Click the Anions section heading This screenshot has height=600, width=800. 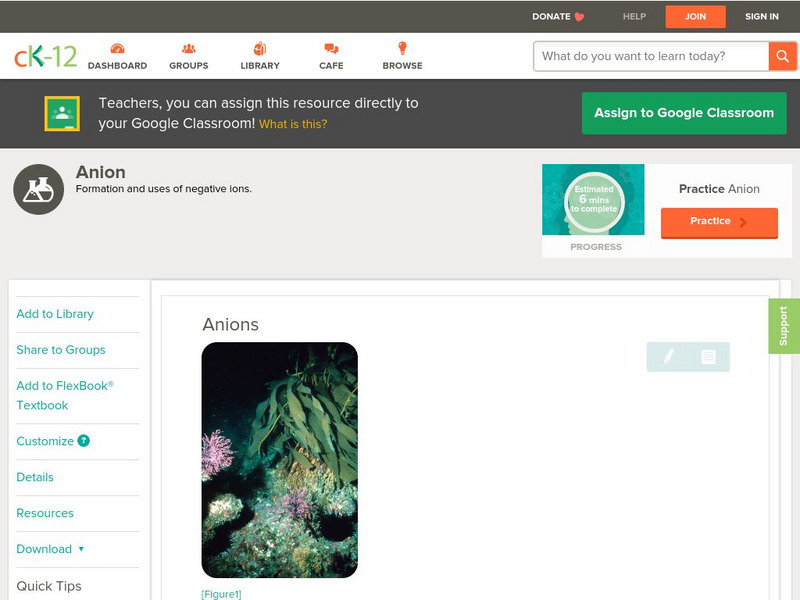231,324
